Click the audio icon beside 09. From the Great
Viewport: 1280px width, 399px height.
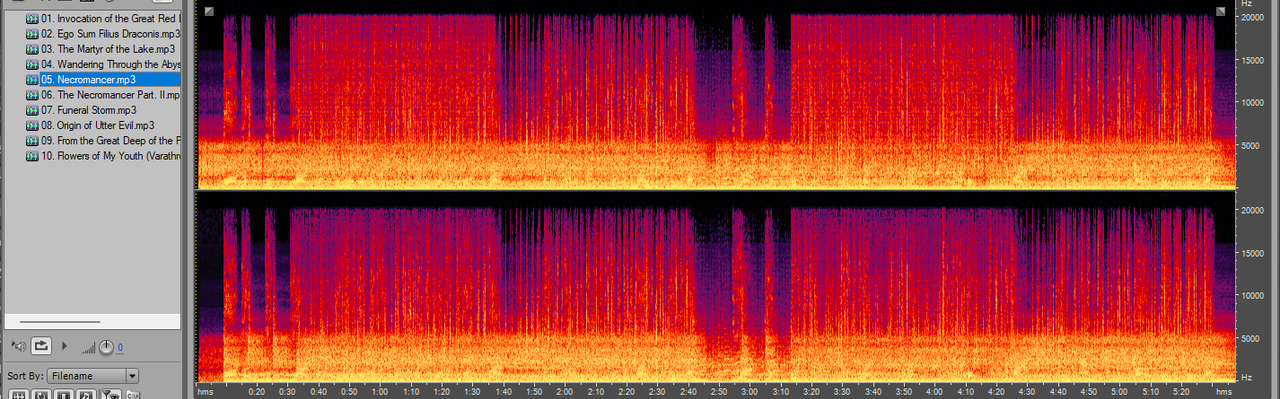(x=32, y=141)
